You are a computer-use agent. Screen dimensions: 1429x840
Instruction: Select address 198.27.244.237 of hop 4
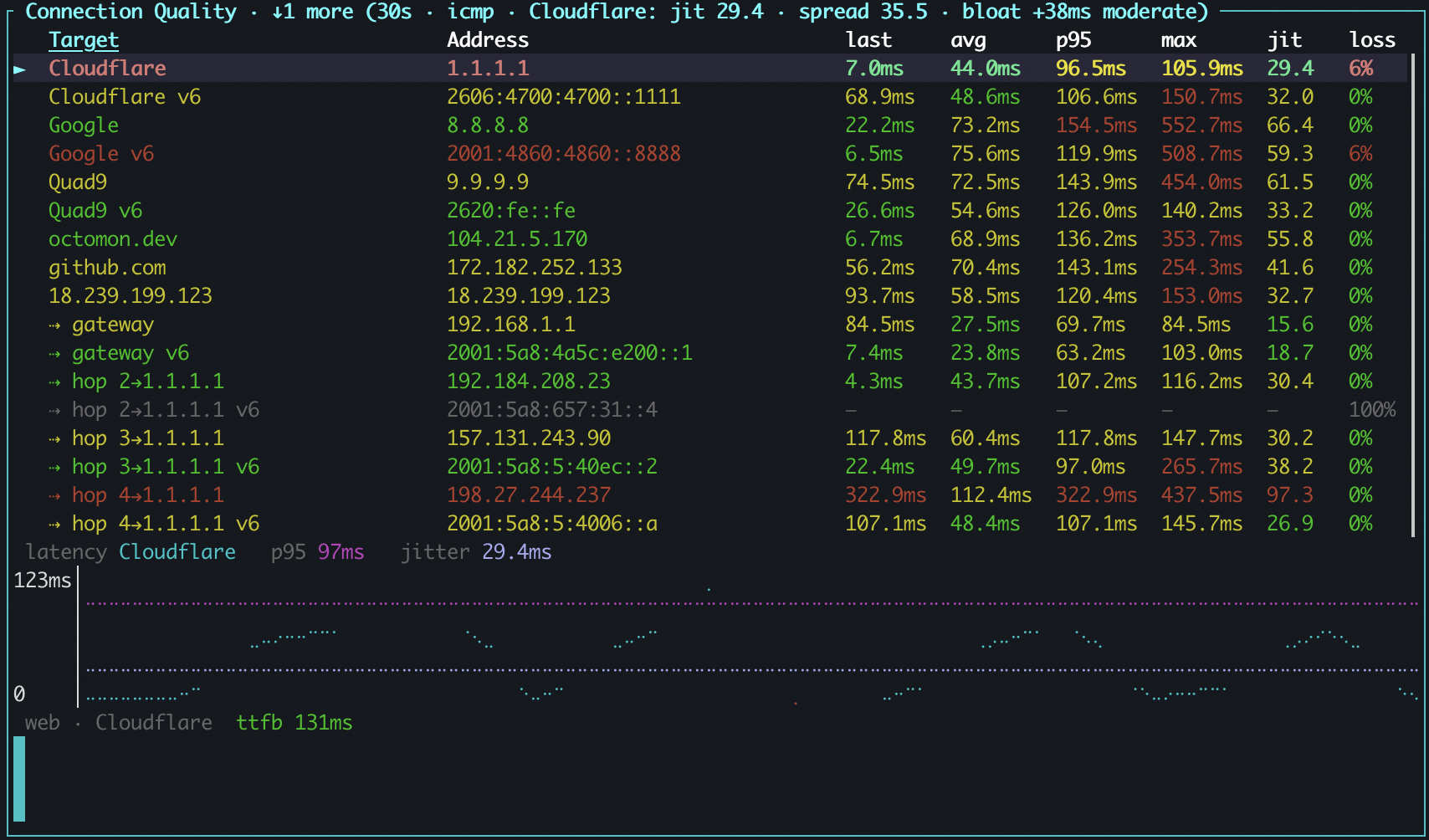[x=529, y=494]
